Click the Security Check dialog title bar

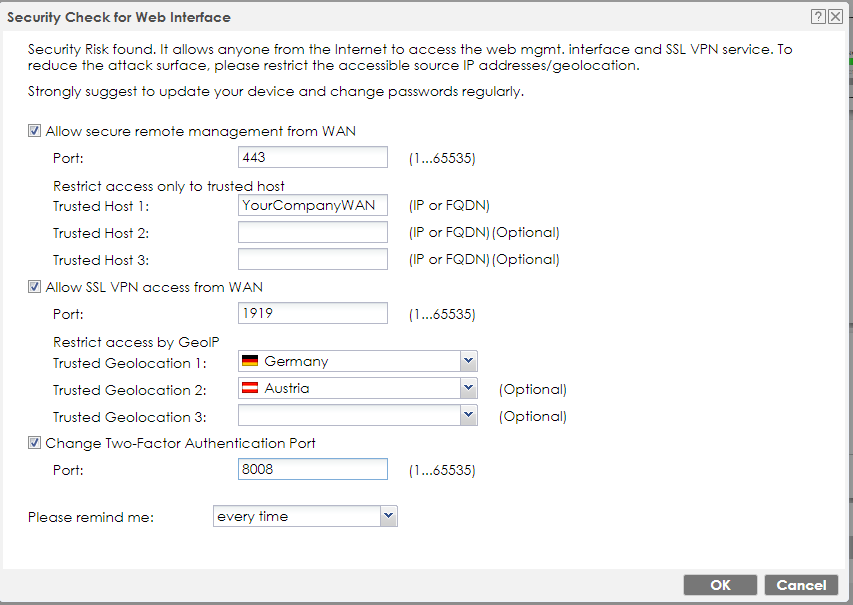(x=400, y=17)
